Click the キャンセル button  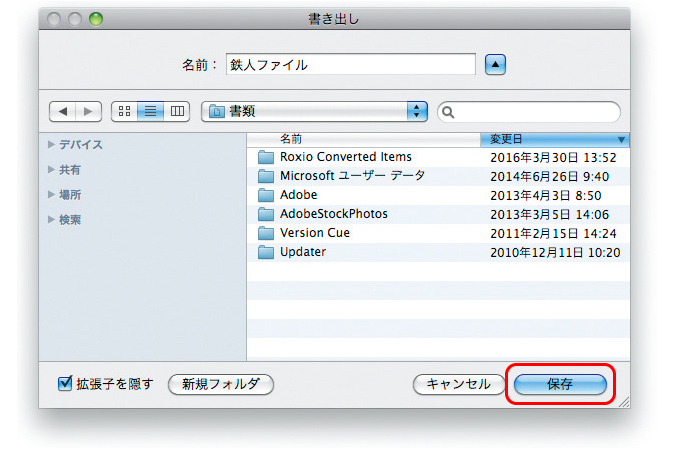click(458, 384)
